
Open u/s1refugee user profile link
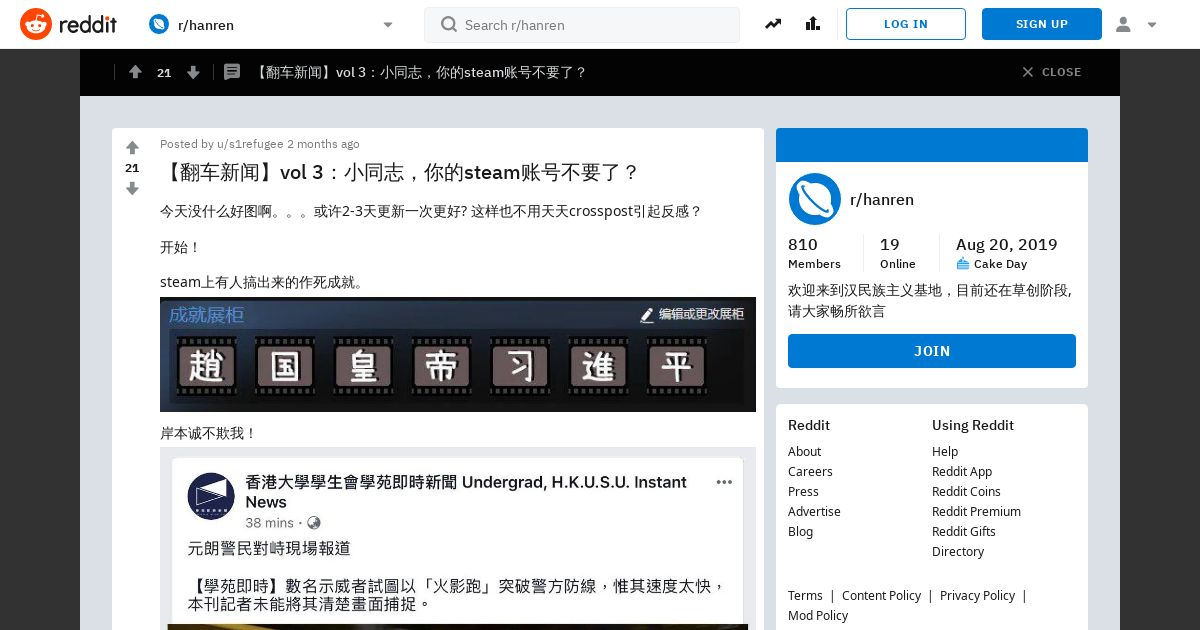pyautogui.click(x=250, y=144)
